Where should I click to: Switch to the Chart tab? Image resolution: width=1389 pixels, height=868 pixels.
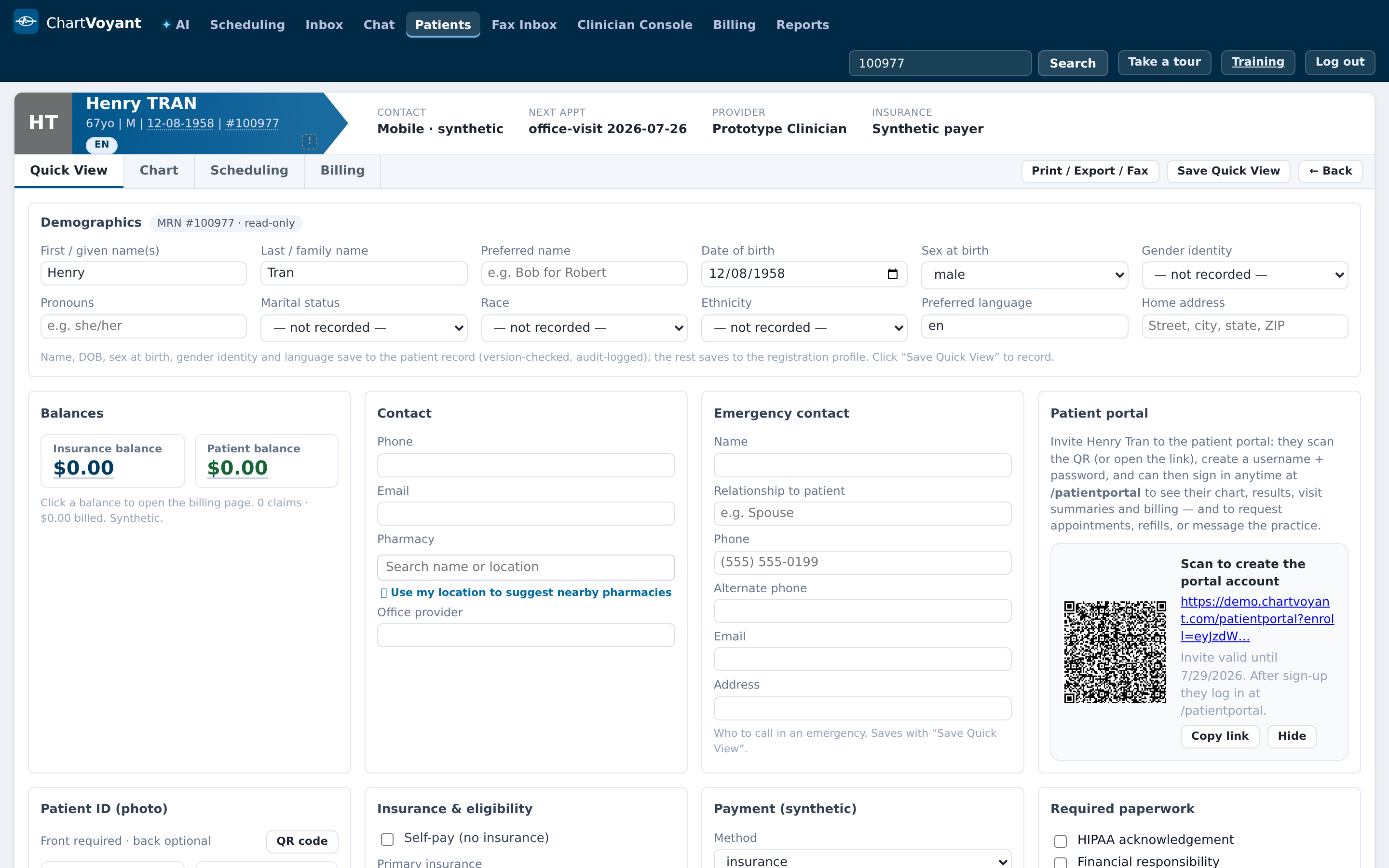[x=159, y=171]
